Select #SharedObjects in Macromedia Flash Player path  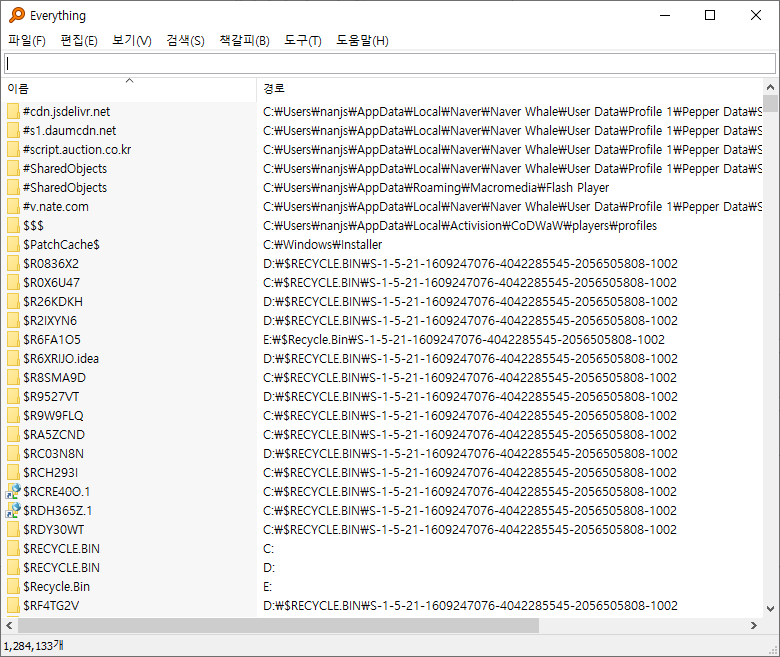(x=65, y=188)
